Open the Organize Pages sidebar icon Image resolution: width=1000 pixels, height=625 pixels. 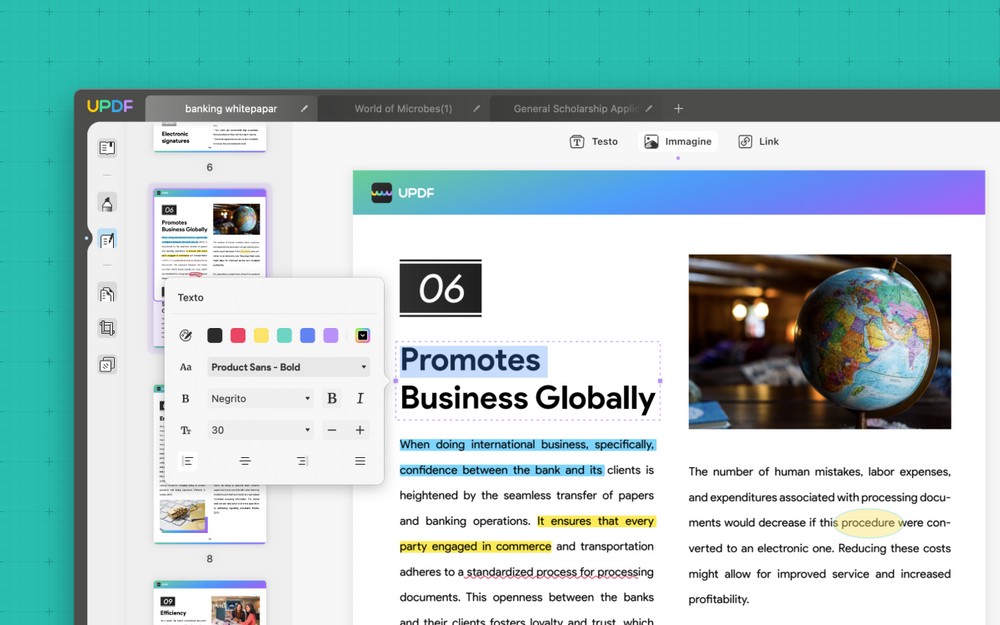click(107, 293)
